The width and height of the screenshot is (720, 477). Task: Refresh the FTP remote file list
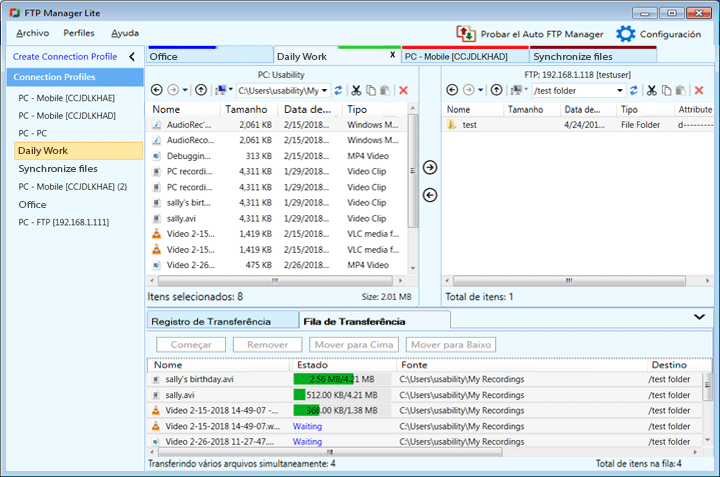point(633,90)
